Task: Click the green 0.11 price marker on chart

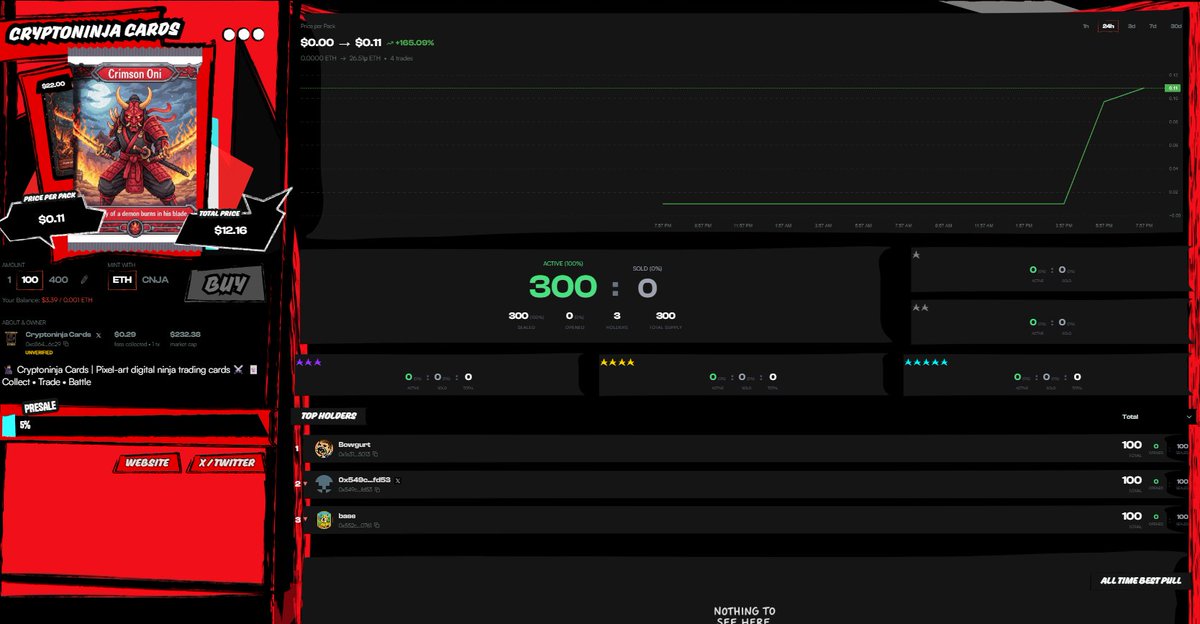Action: [x=1172, y=88]
